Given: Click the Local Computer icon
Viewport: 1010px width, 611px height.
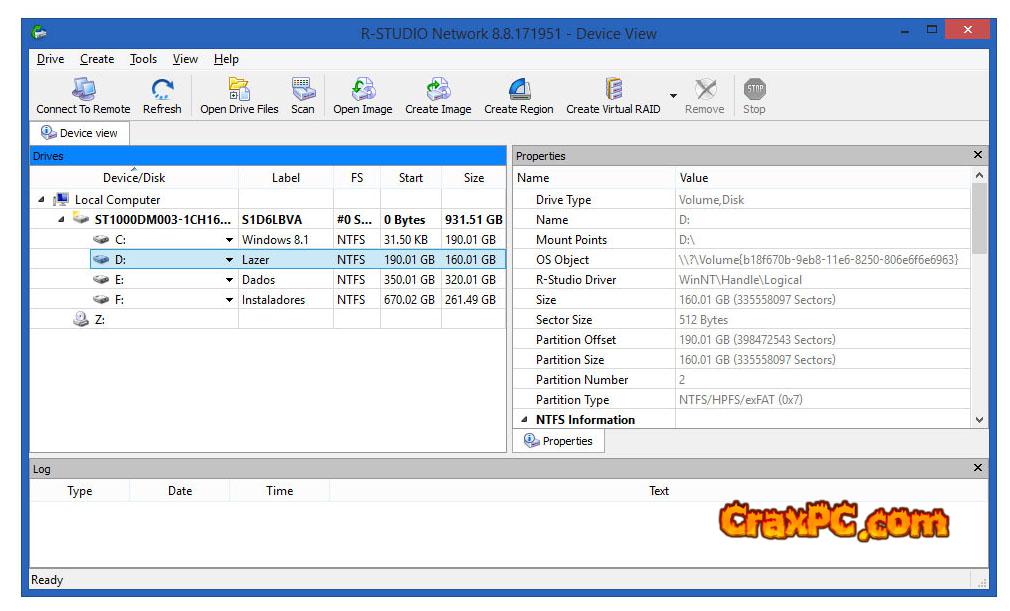Looking at the screenshot, I should click(61, 200).
